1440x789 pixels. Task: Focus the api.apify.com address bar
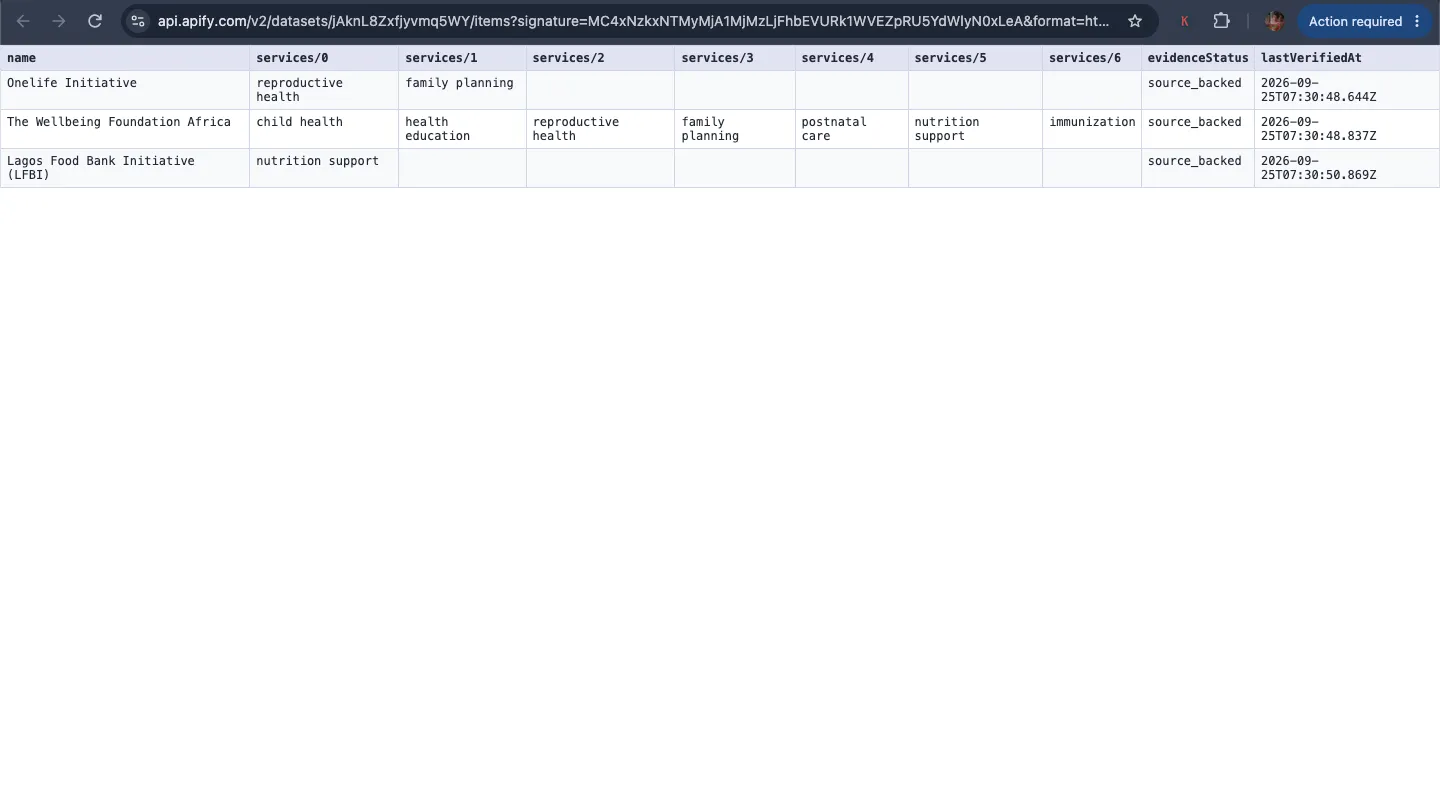pyautogui.click(x=633, y=21)
